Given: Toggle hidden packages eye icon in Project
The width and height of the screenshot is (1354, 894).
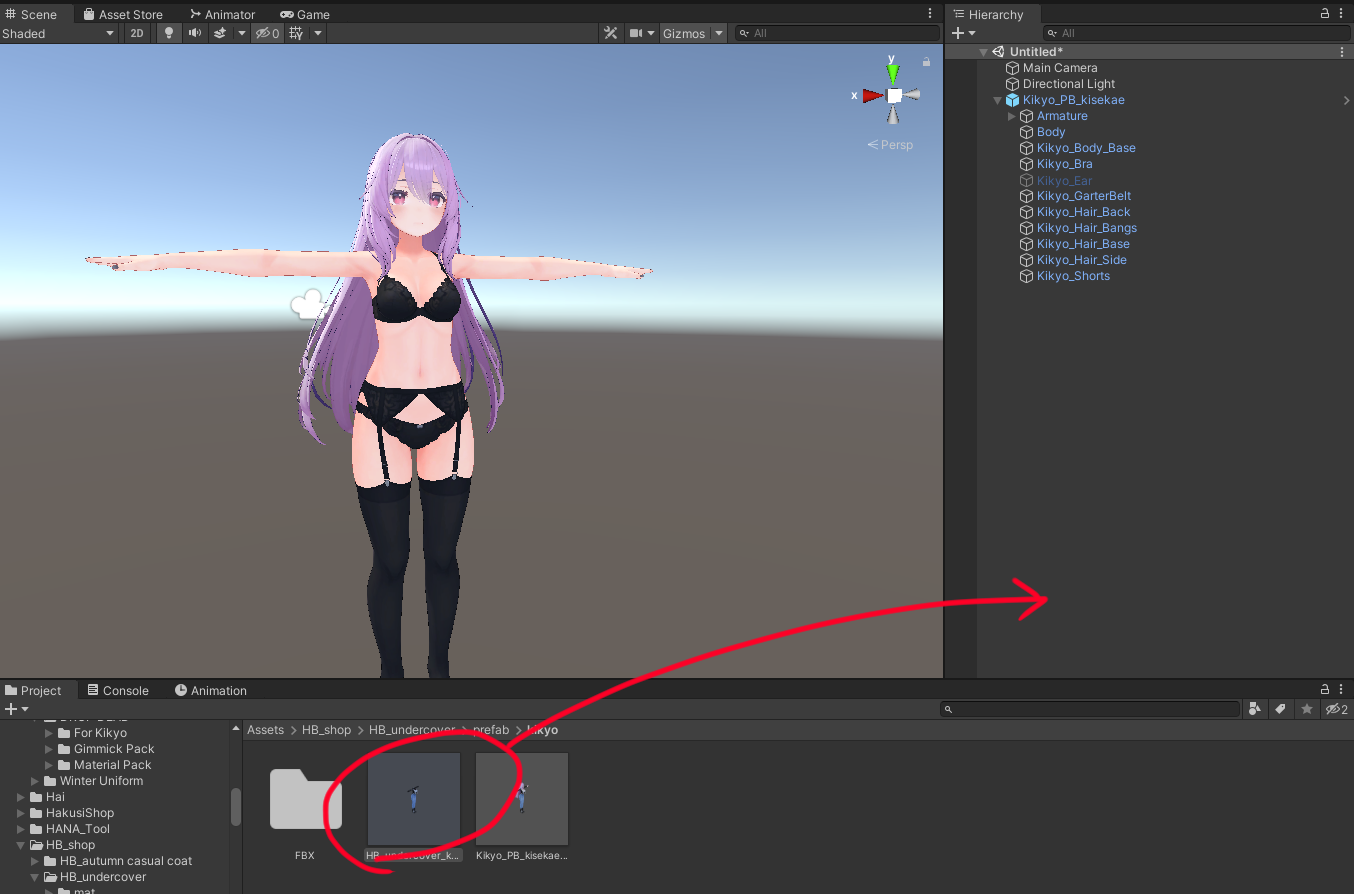Looking at the screenshot, I should 1336,709.
